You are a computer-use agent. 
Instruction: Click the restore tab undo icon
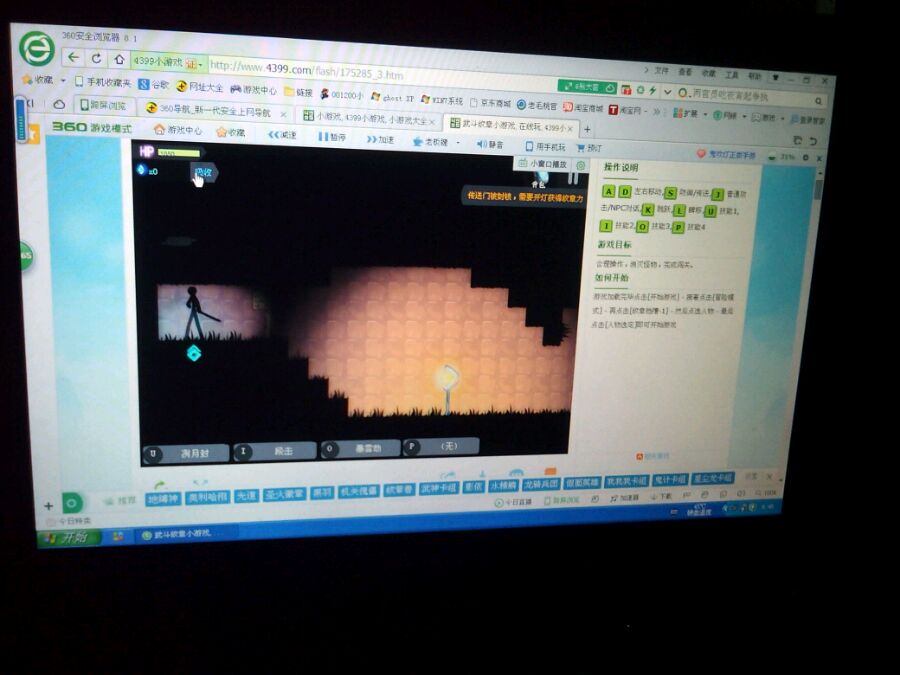pos(812,141)
